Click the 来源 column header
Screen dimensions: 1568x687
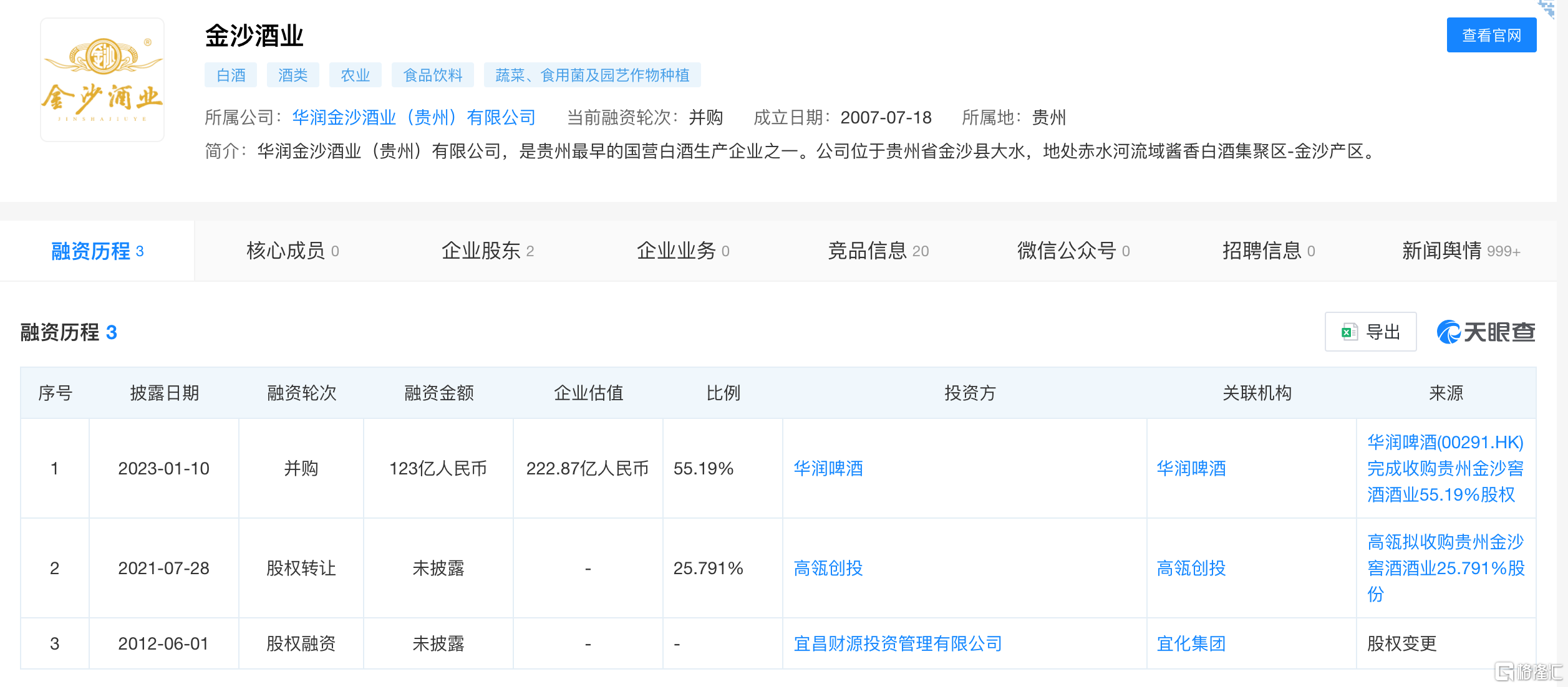(x=1446, y=393)
